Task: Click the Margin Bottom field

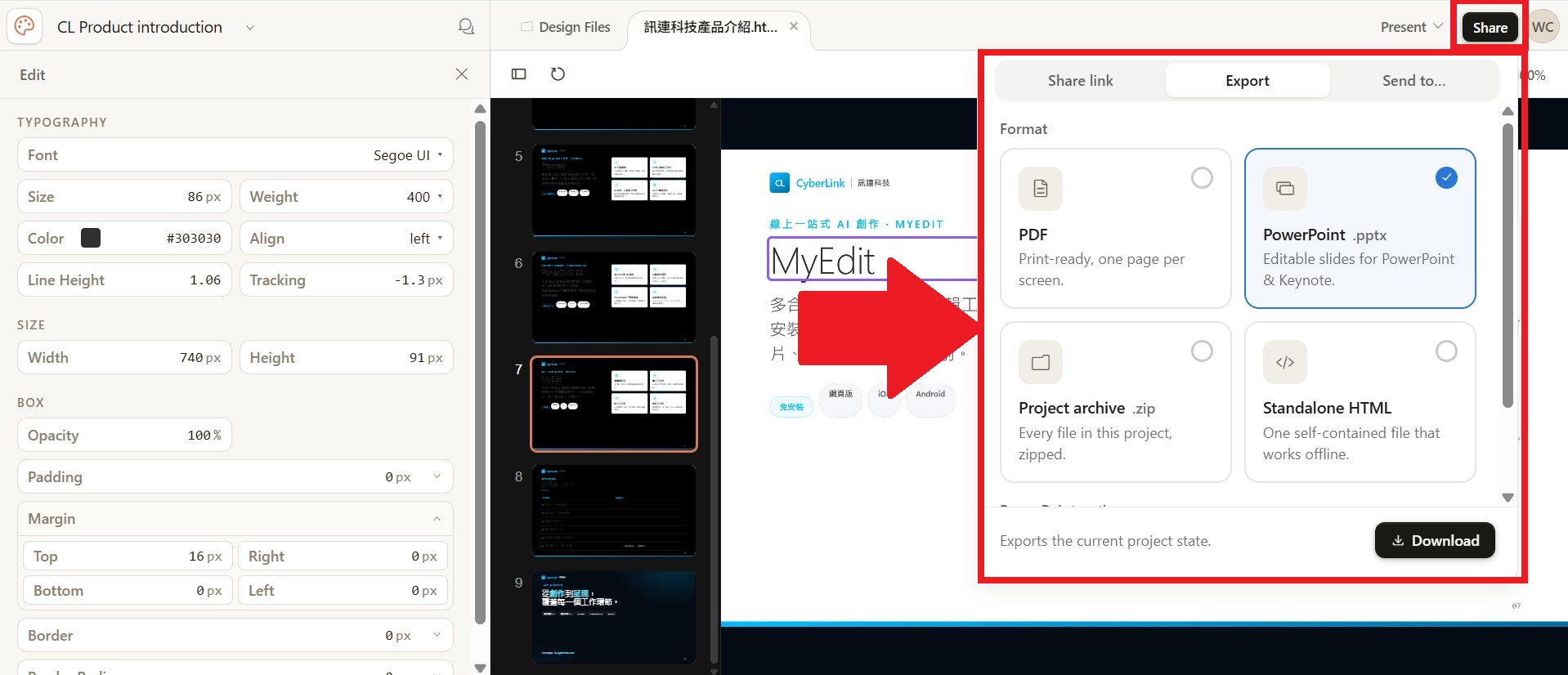Action: 128,591
